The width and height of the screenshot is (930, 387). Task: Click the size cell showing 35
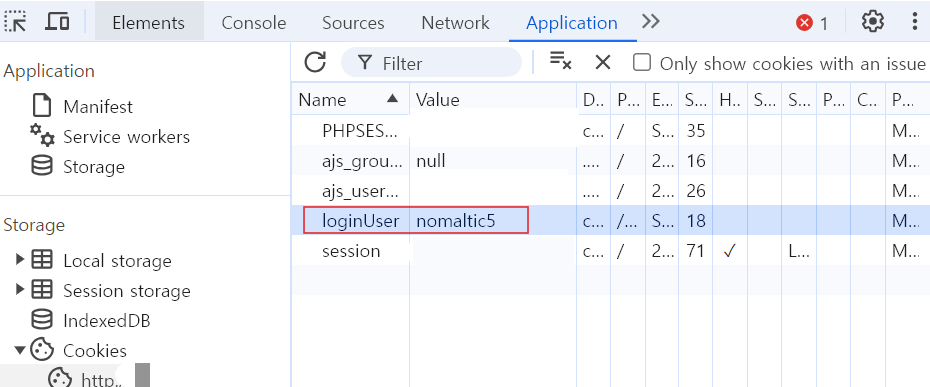pyautogui.click(x=696, y=131)
